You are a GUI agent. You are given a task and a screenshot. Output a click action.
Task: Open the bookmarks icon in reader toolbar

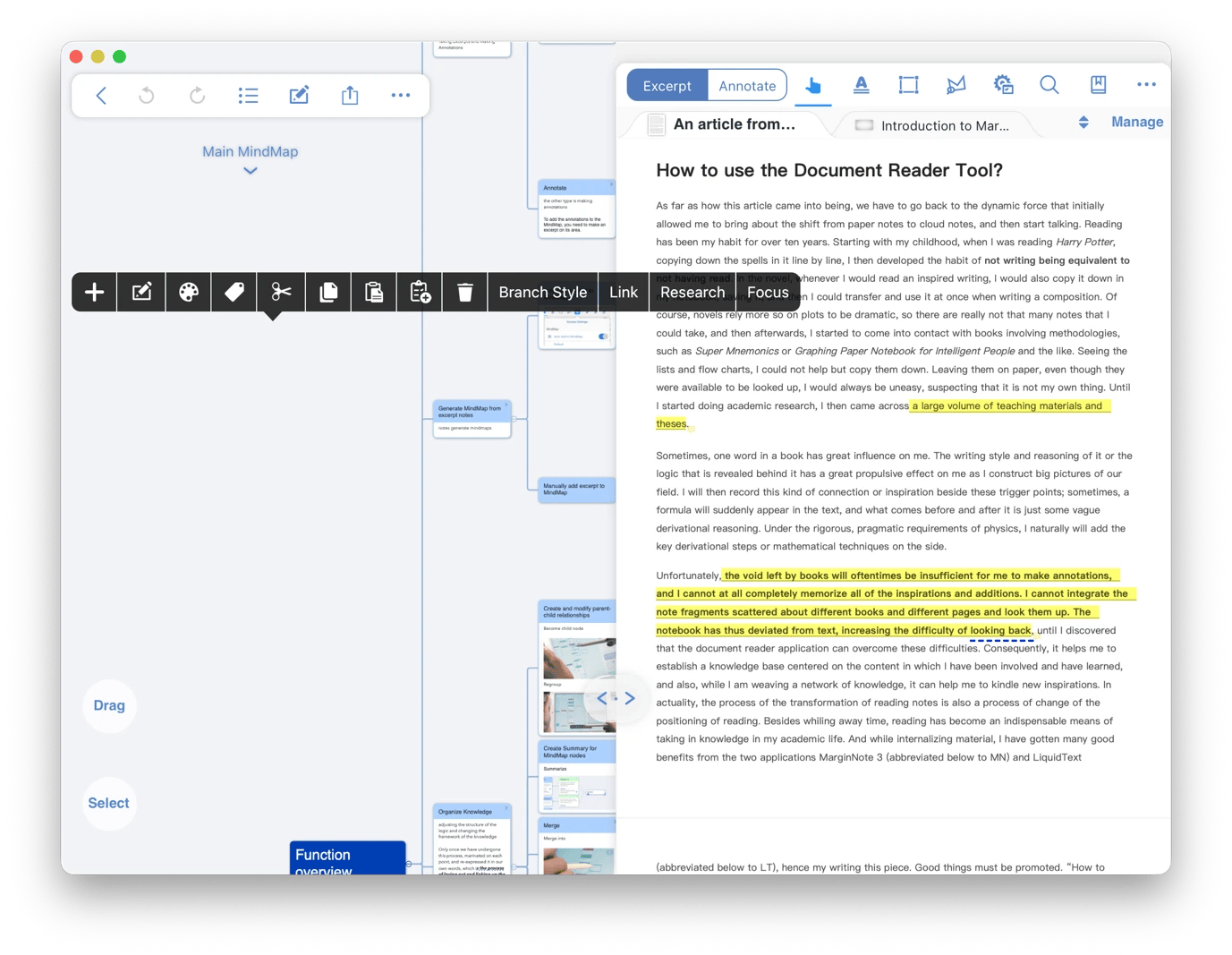pos(1098,85)
